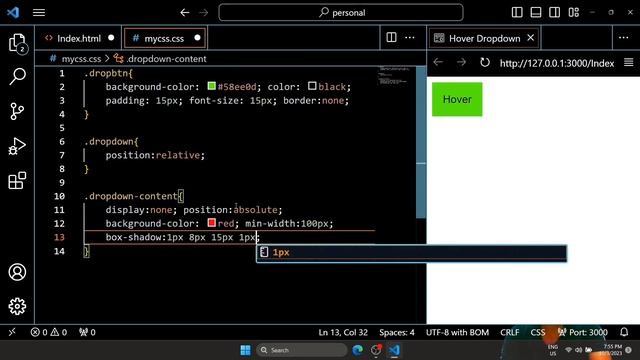Switch to the Index.html tab
This screenshot has width=640, height=360.
[x=78, y=38]
